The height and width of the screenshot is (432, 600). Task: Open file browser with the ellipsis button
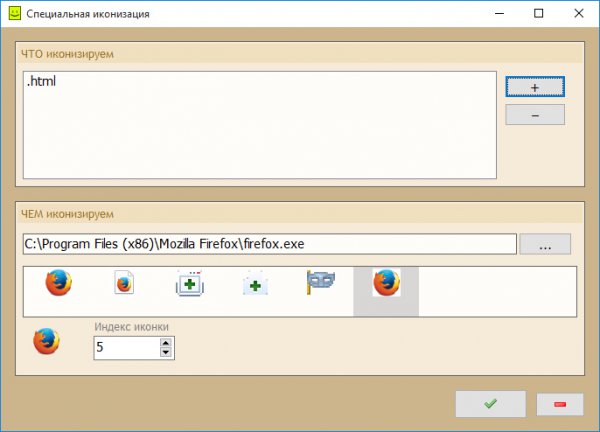click(x=545, y=244)
